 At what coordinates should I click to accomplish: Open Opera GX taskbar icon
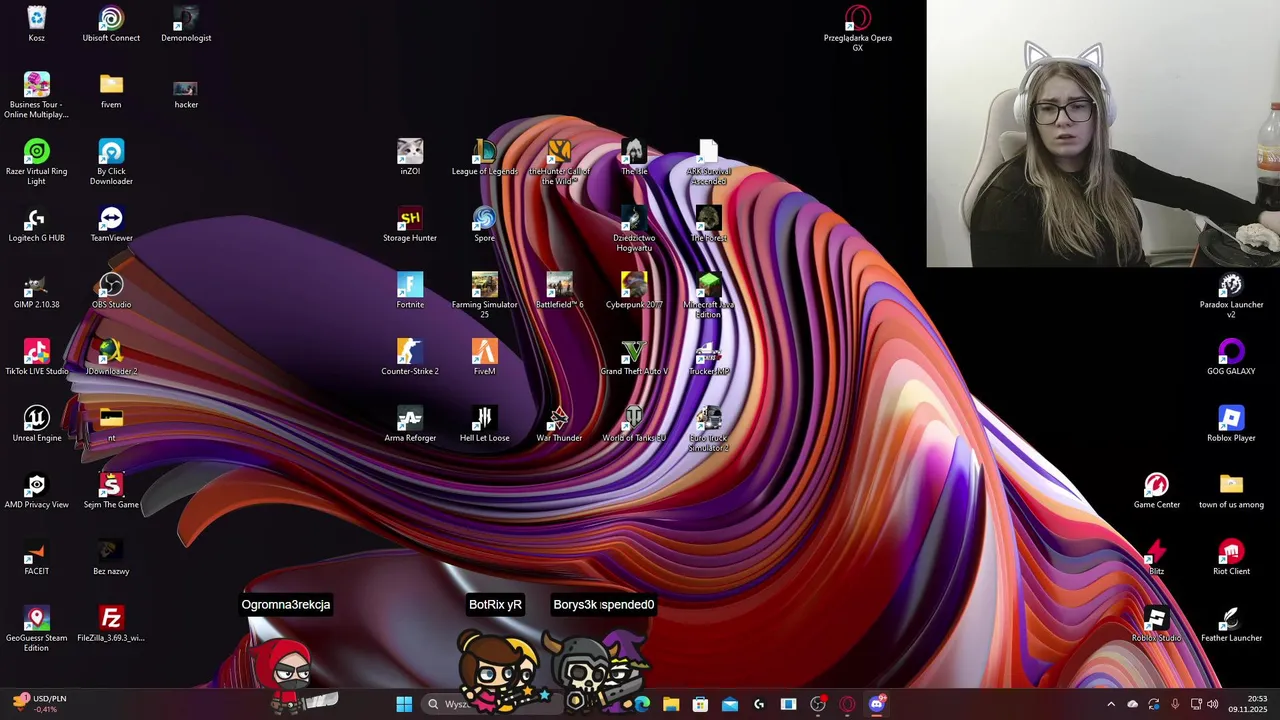click(847, 704)
